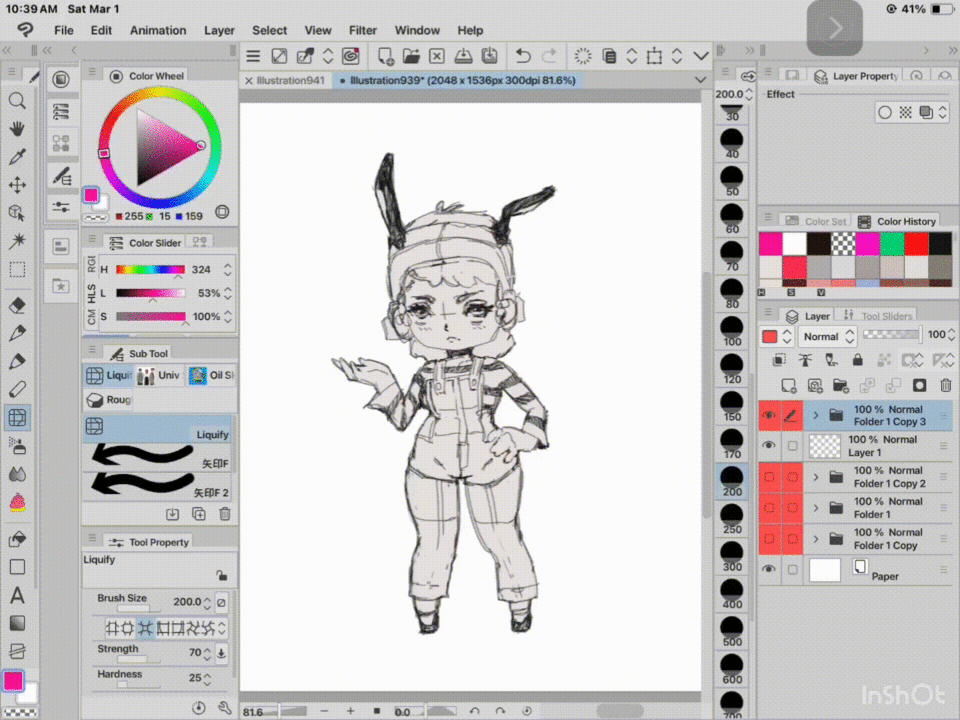Hide the Layer 1 layer with its eye icon
This screenshot has height=720, width=960.
point(769,446)
